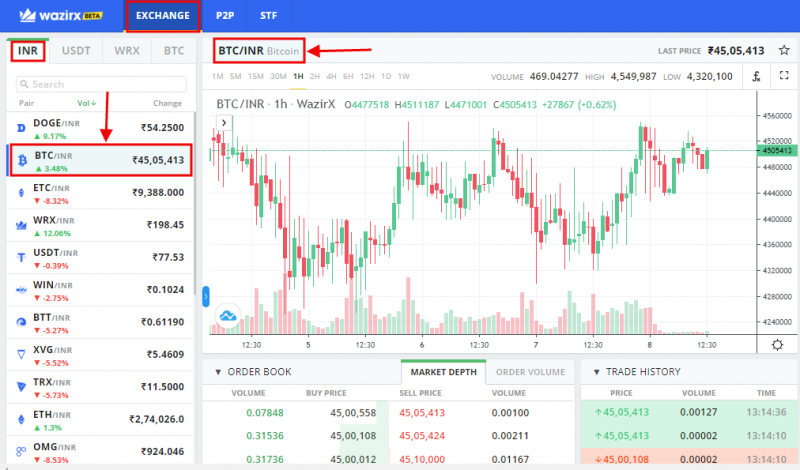Switch to ORDER VOLUME tab
Viewport: 800px width, 470px height.
coord(530,373)
